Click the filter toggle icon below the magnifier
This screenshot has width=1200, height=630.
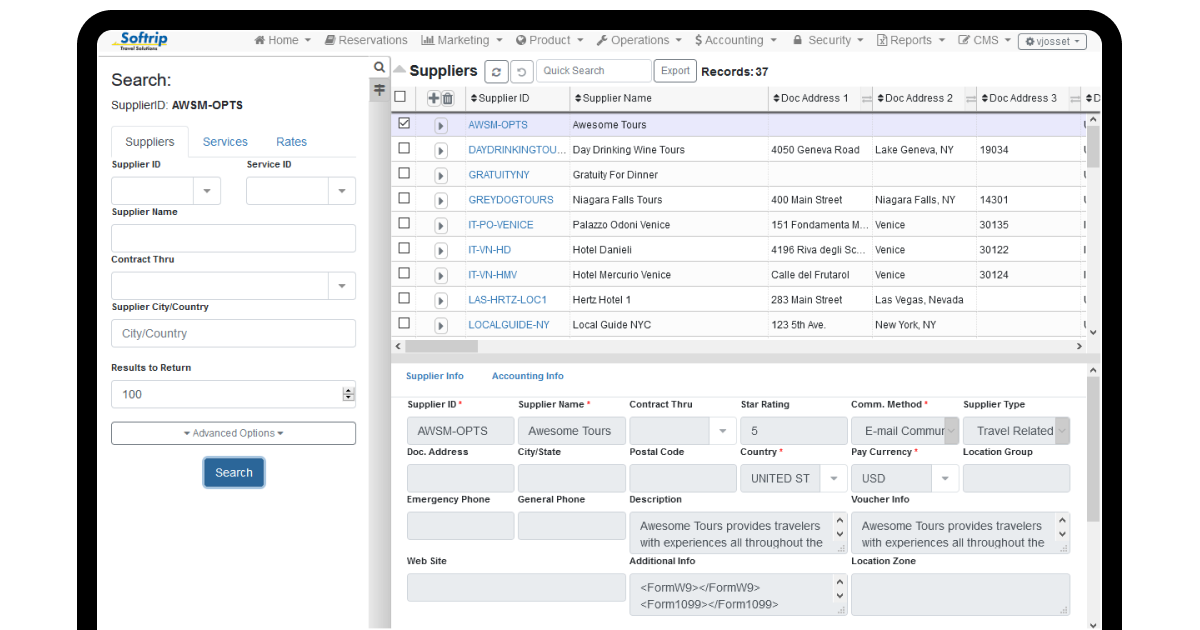pyautogui.click(x=379, y=90)
